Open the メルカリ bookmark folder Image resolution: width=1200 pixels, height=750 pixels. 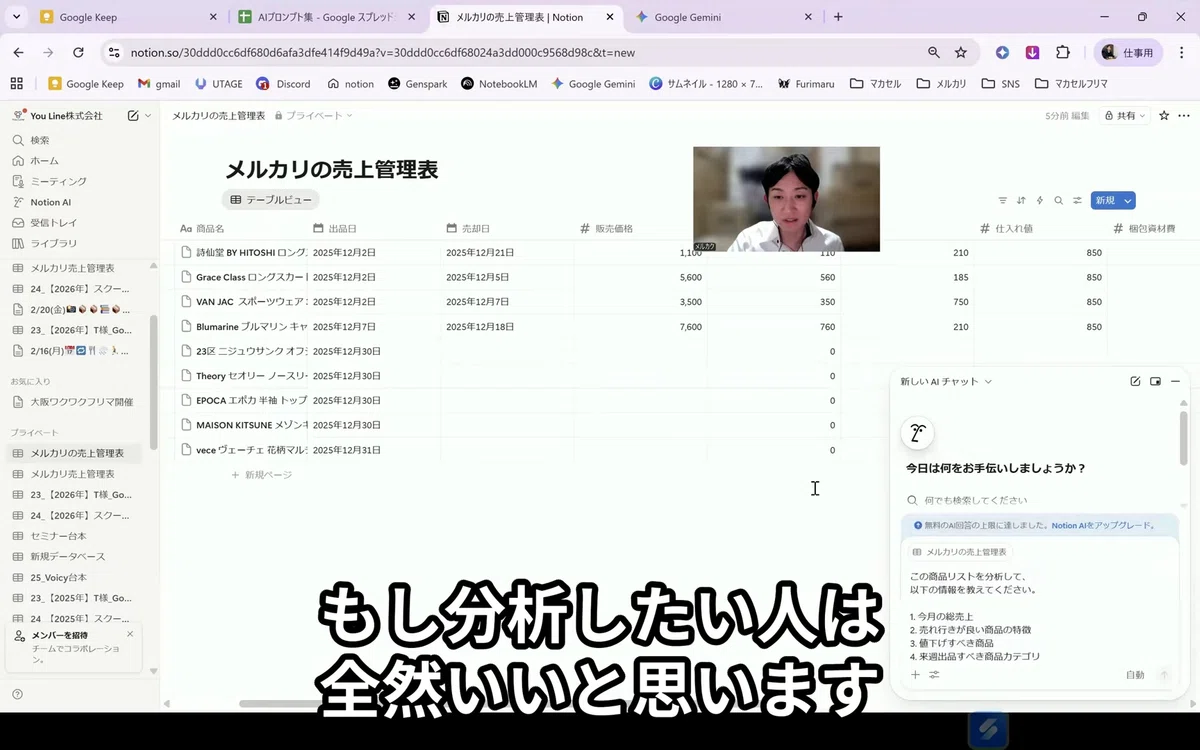(941, 84)
